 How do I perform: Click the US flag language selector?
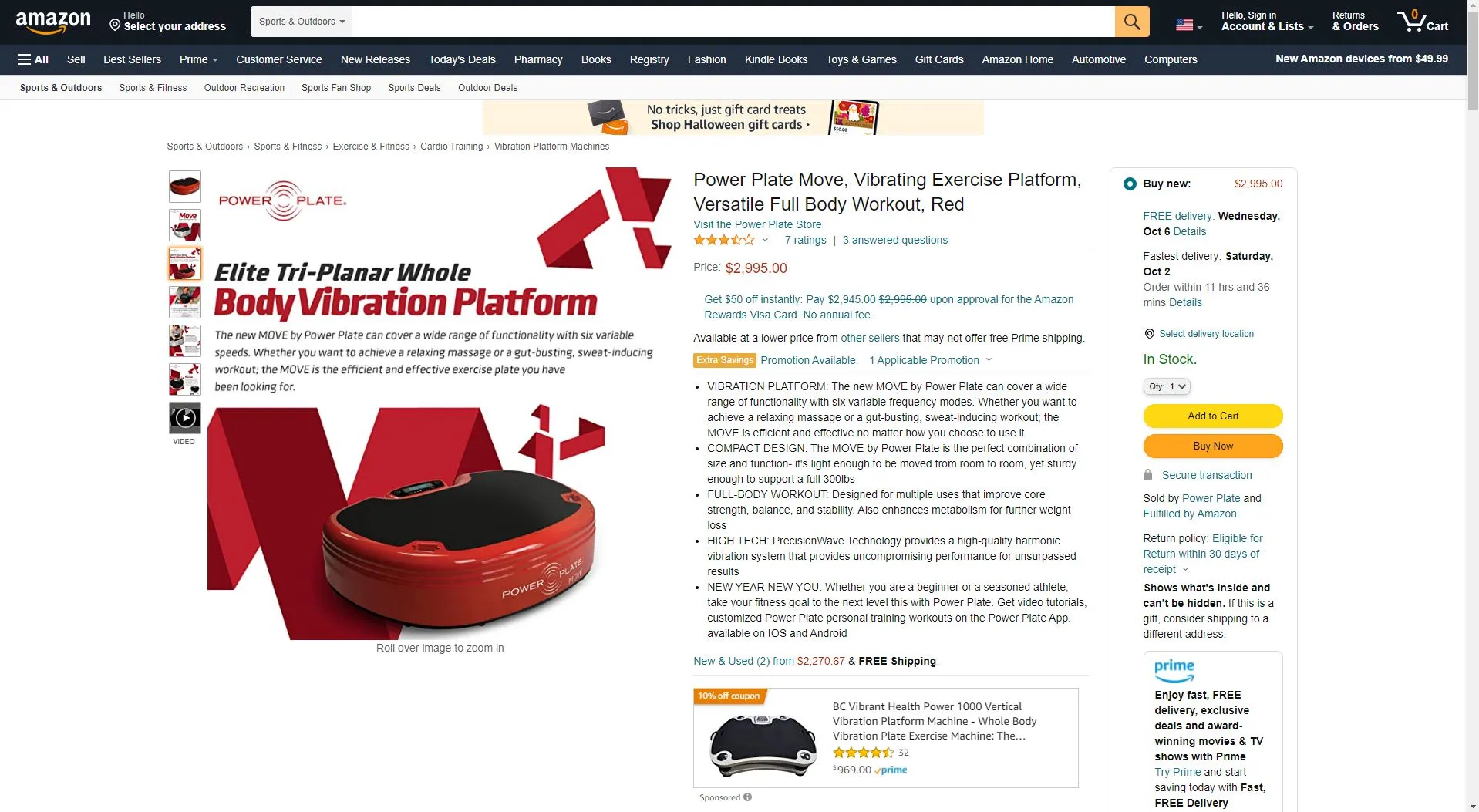[1188, 25]
